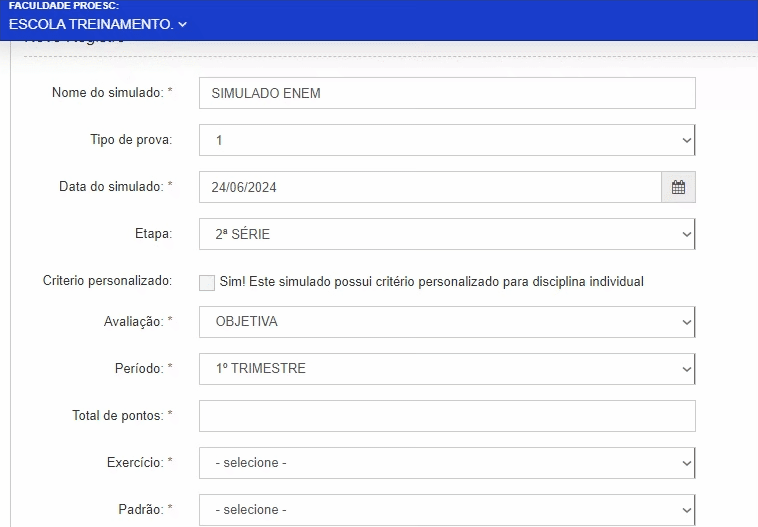The image size is (758, 527).
Task: Click the 'Criterio personalizado:' label
Action: pos(107,280)
